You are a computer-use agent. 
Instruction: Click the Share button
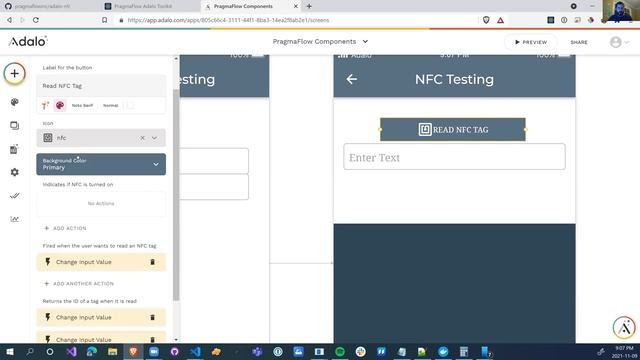(x=579, y=42)
